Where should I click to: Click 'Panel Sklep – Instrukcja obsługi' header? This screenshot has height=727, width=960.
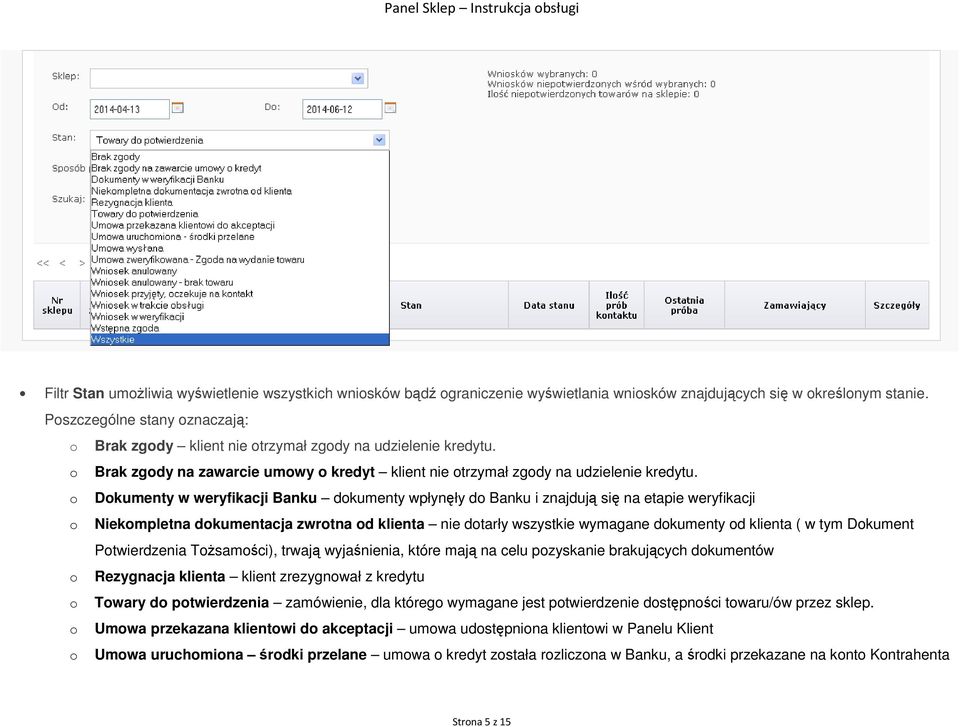481,8
